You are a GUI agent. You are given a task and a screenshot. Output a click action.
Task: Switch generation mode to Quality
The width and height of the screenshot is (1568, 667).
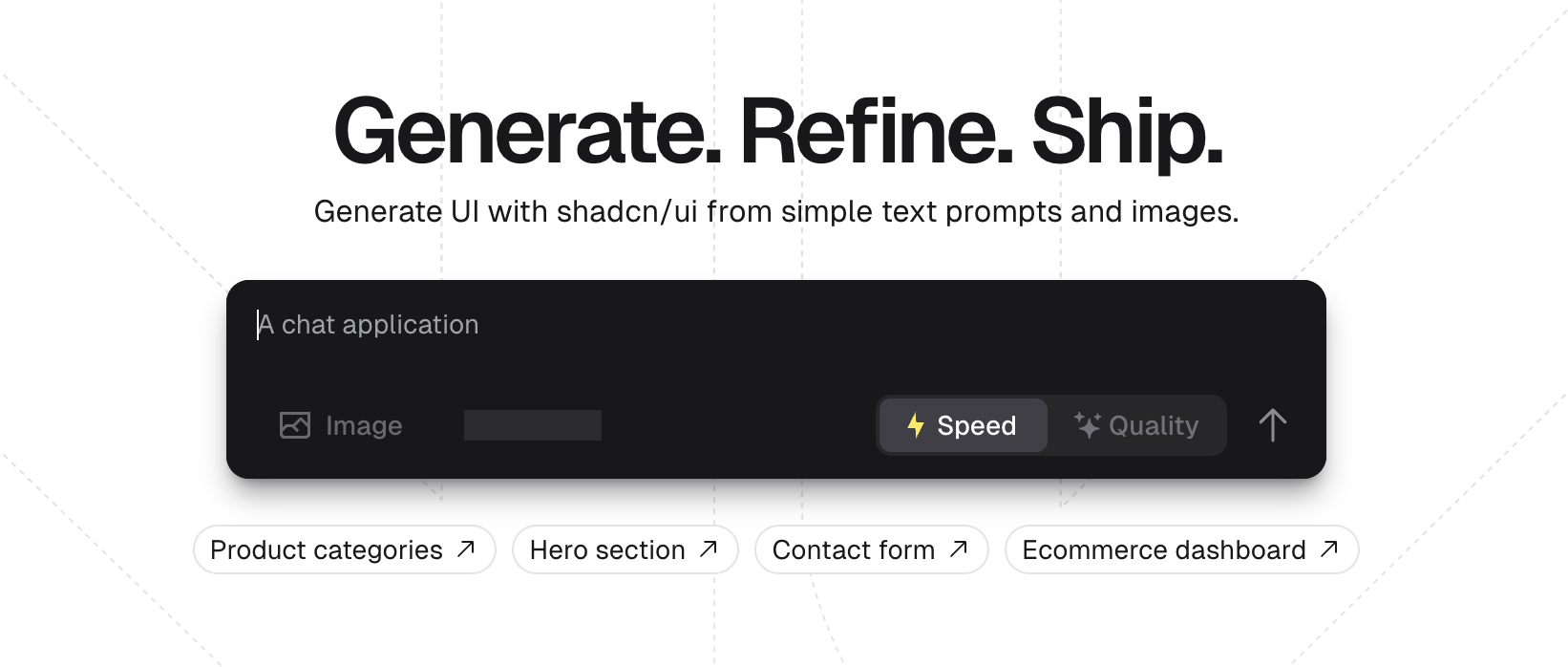tap(1136, 425)
